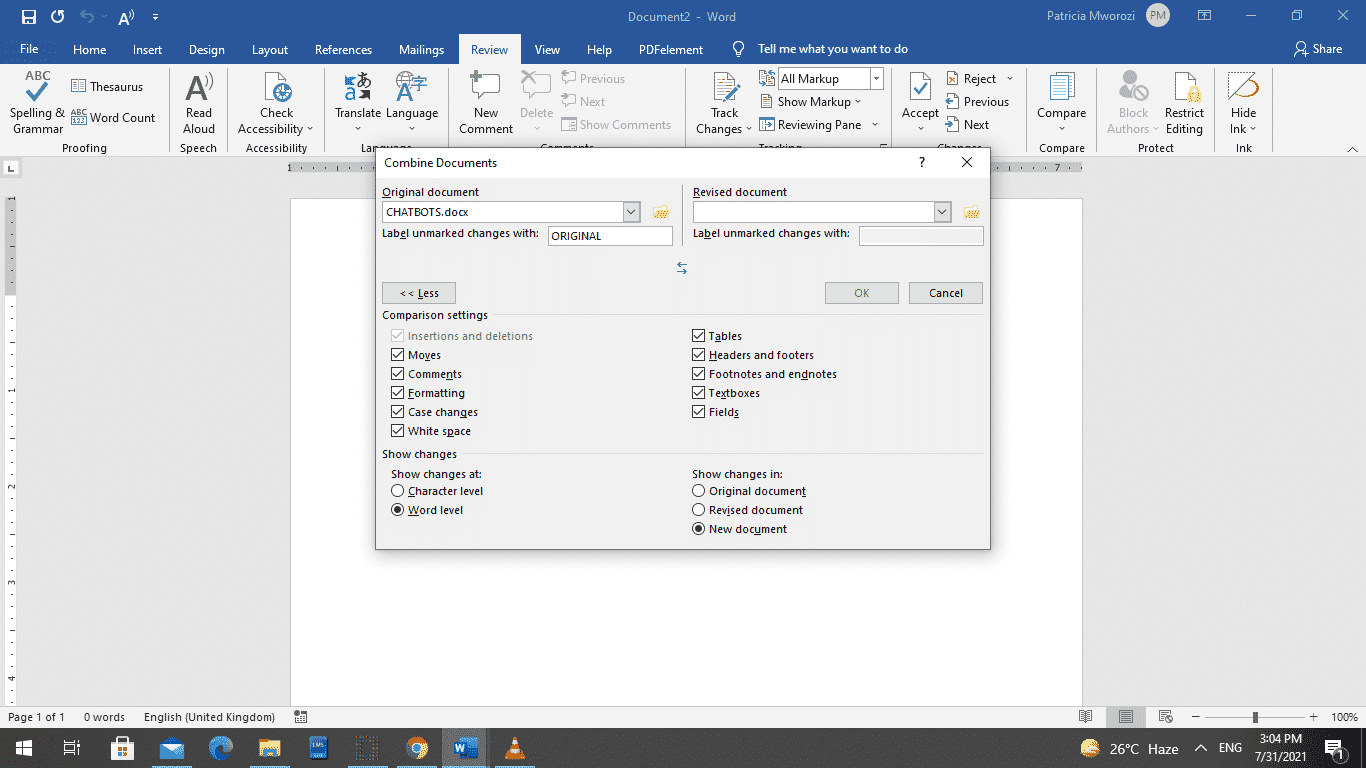This screenshot has height=768, width=1366.
Task: Click the Revised document label field
Action: [920, 235]
